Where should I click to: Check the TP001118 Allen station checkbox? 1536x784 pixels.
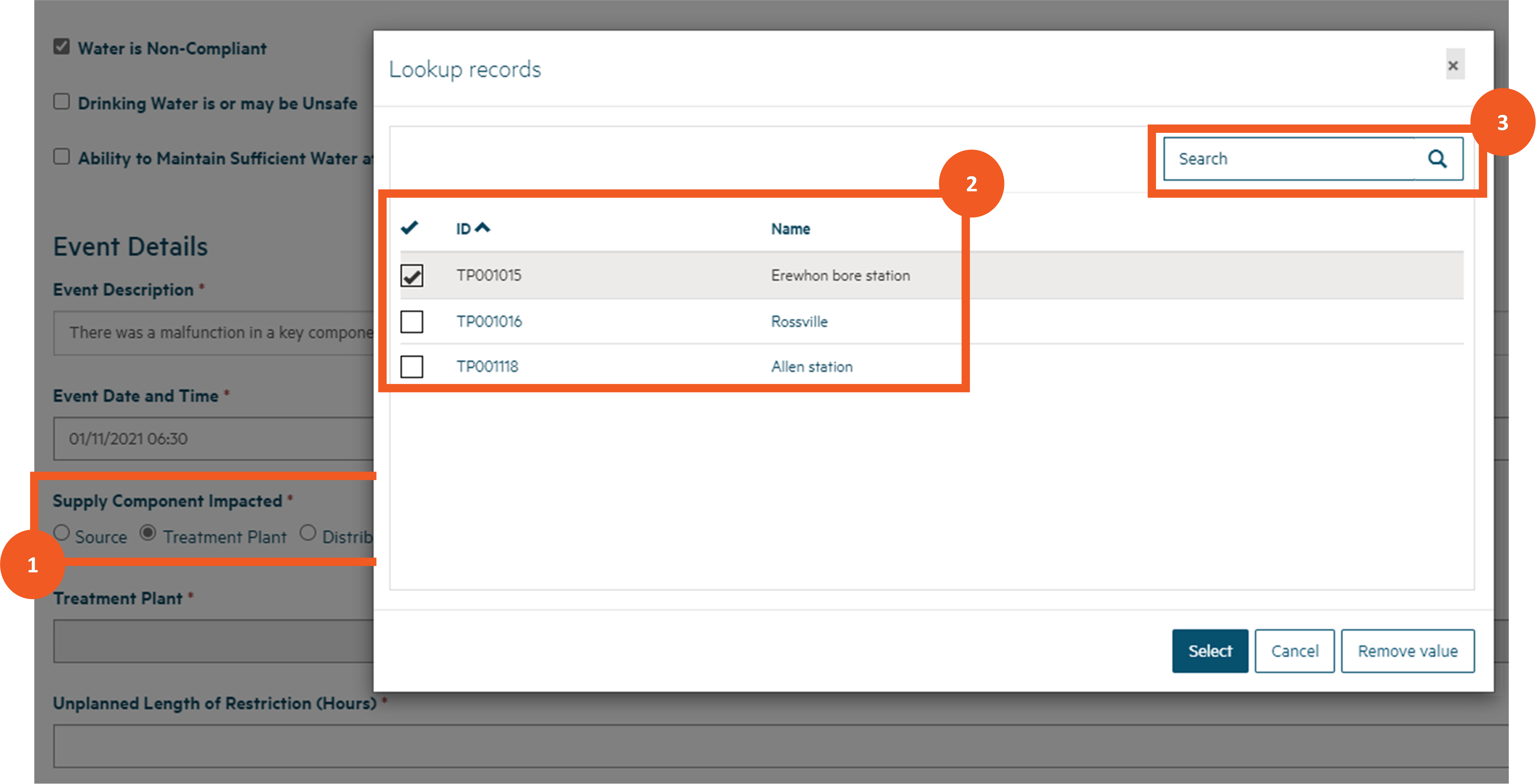[x=411, y=367]
